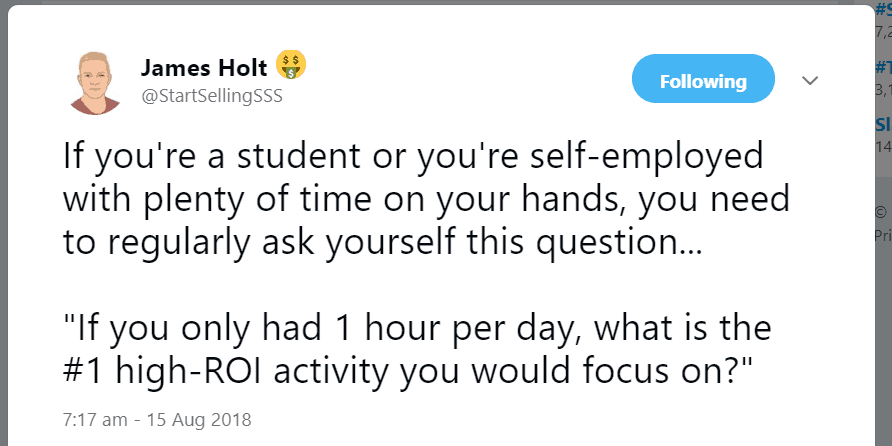Toggle the Following button
Image resolution: width=892 pixels, height=446 pixels.
(x=703, y=80)
